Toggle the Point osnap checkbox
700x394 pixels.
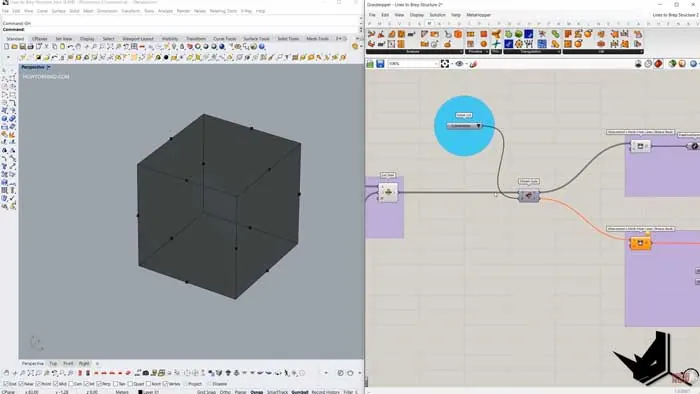(38, 384)
